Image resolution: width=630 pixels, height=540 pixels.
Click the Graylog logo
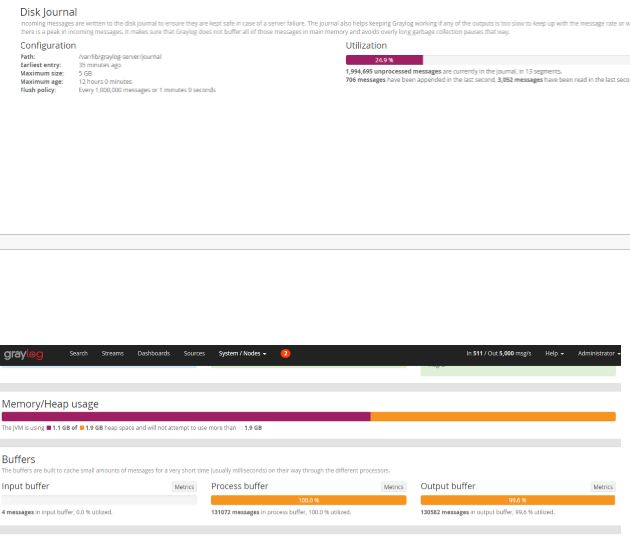(23, 354)
